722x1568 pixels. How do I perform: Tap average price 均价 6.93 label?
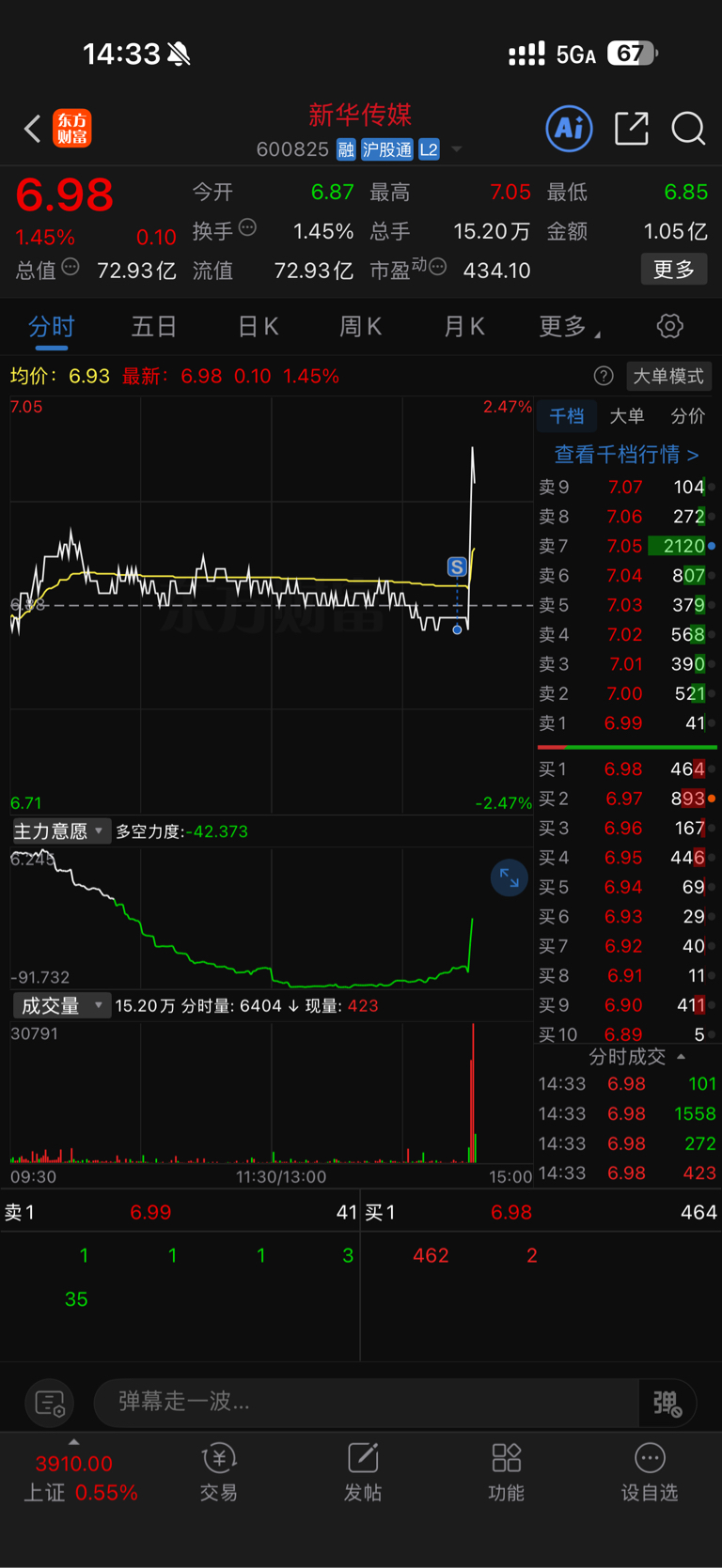[x=60, y=376]
